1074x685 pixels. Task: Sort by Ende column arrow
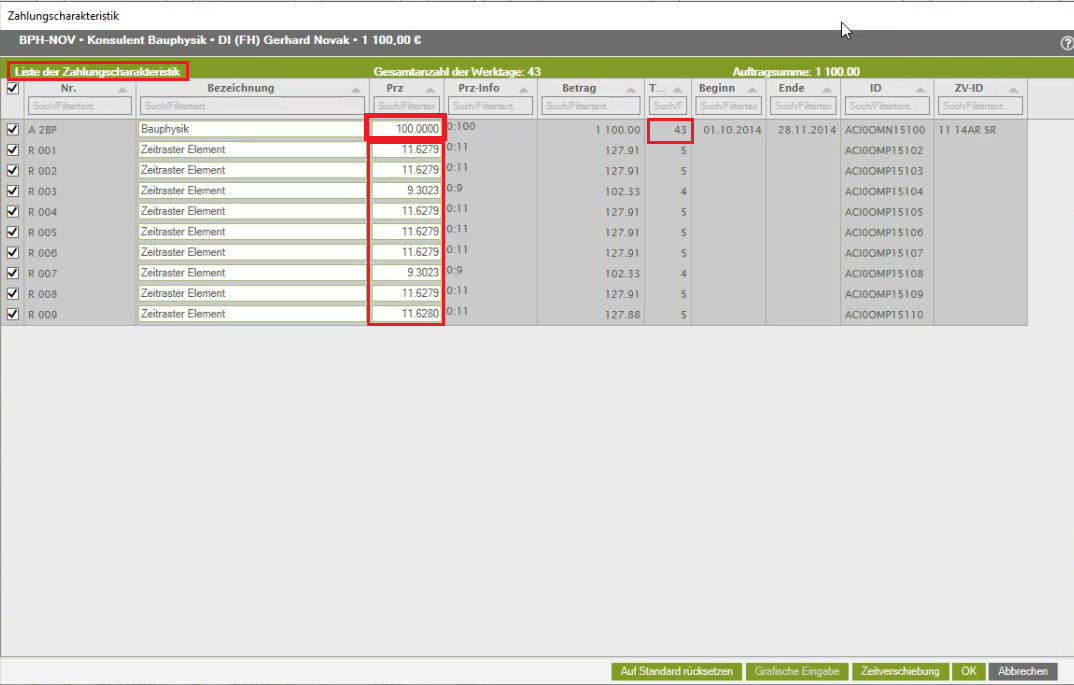(826, 90)
